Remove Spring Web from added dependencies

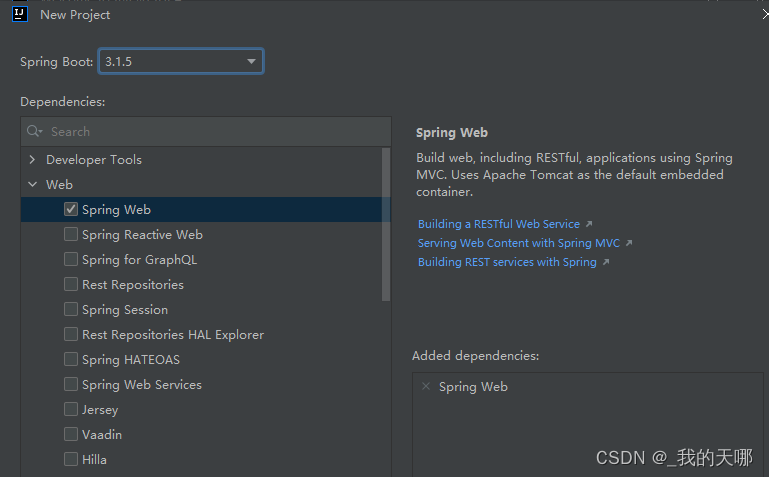point(426,386)
